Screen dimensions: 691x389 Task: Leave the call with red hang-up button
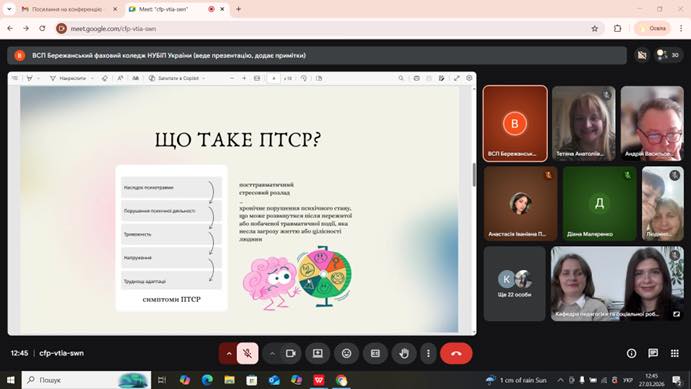456,353
